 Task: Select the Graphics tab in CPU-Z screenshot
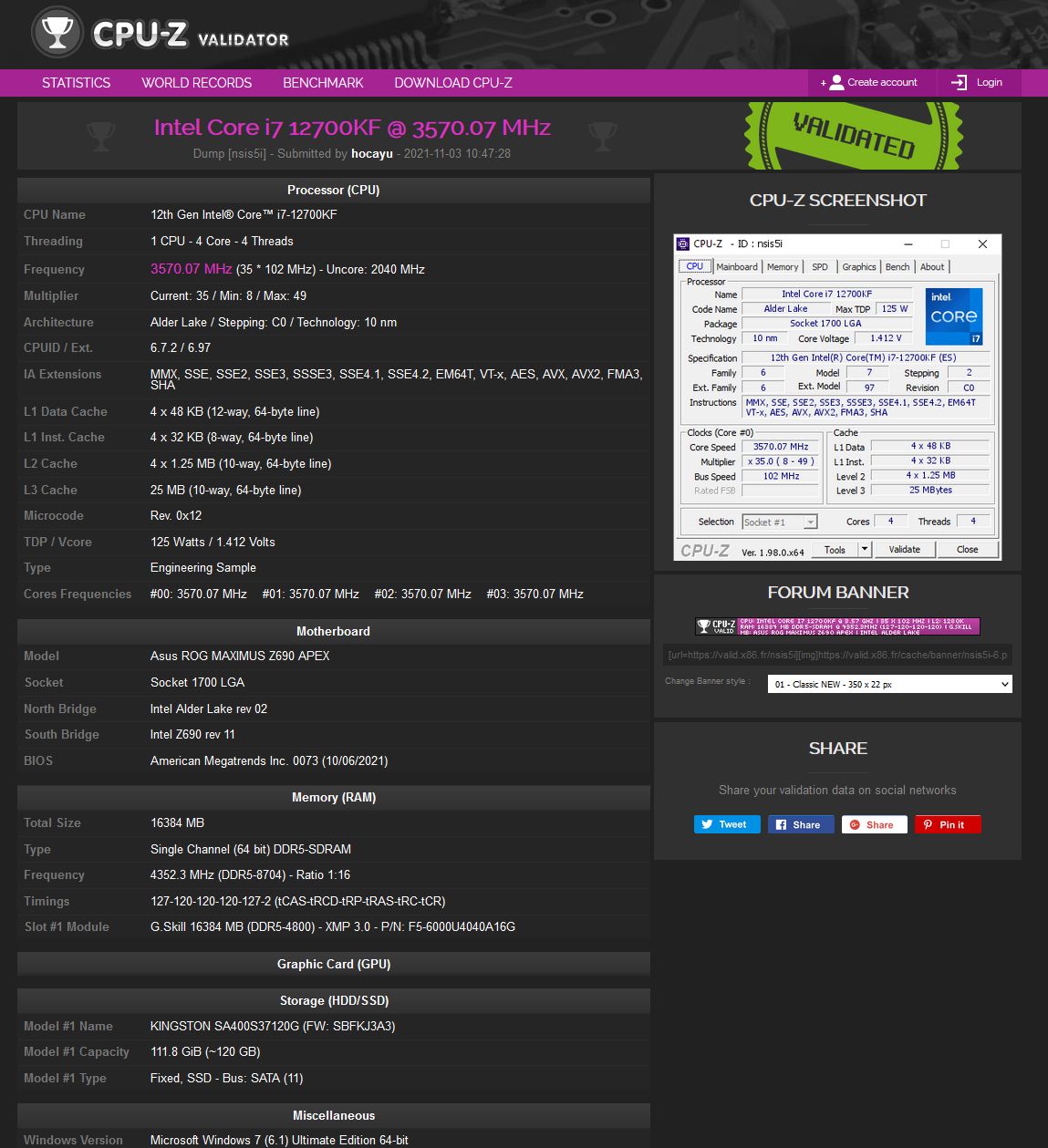[859, 266]
